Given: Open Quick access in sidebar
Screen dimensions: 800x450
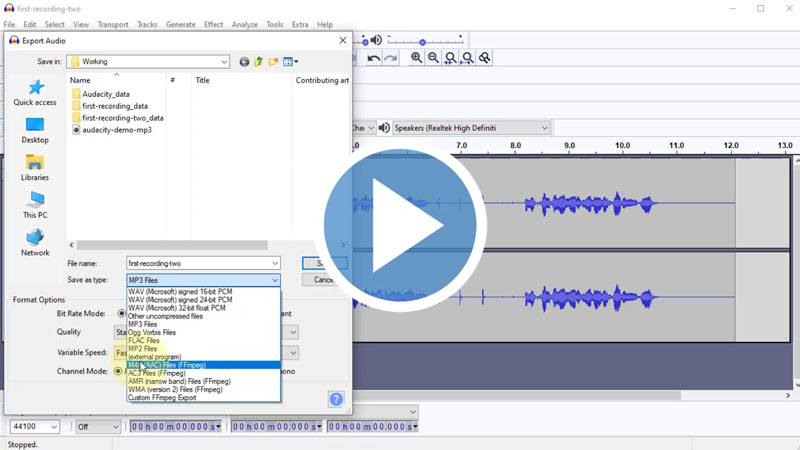Looking at the screenshot, I should (x=35, y=93).
